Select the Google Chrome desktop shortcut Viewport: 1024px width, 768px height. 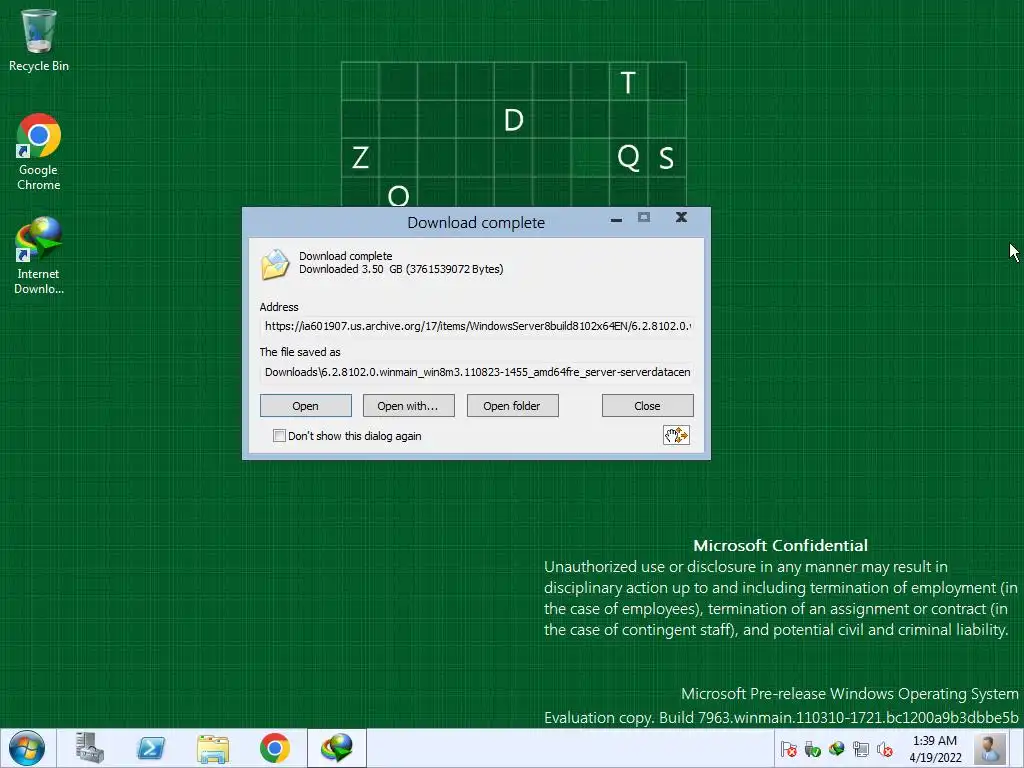click(x=39, y=152)
